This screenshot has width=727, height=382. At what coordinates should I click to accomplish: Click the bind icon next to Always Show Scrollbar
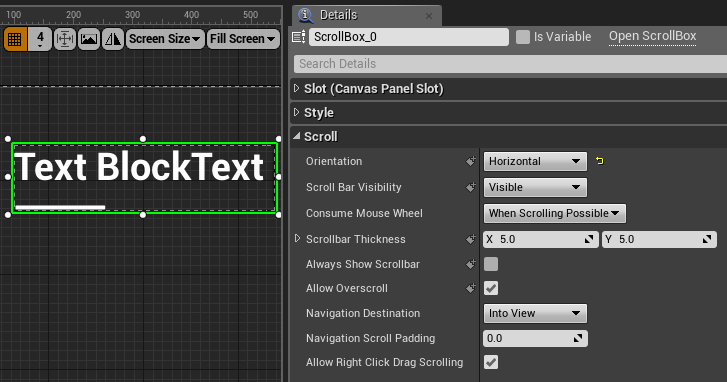pyautogui.click(x=471, y=264)
